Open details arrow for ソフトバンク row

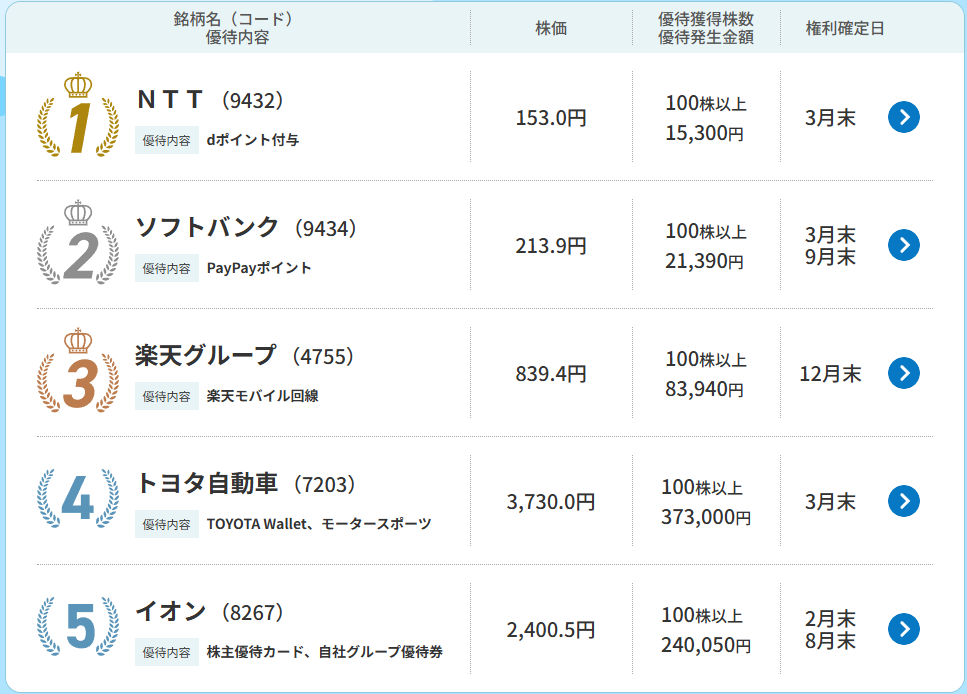[903, 245]
